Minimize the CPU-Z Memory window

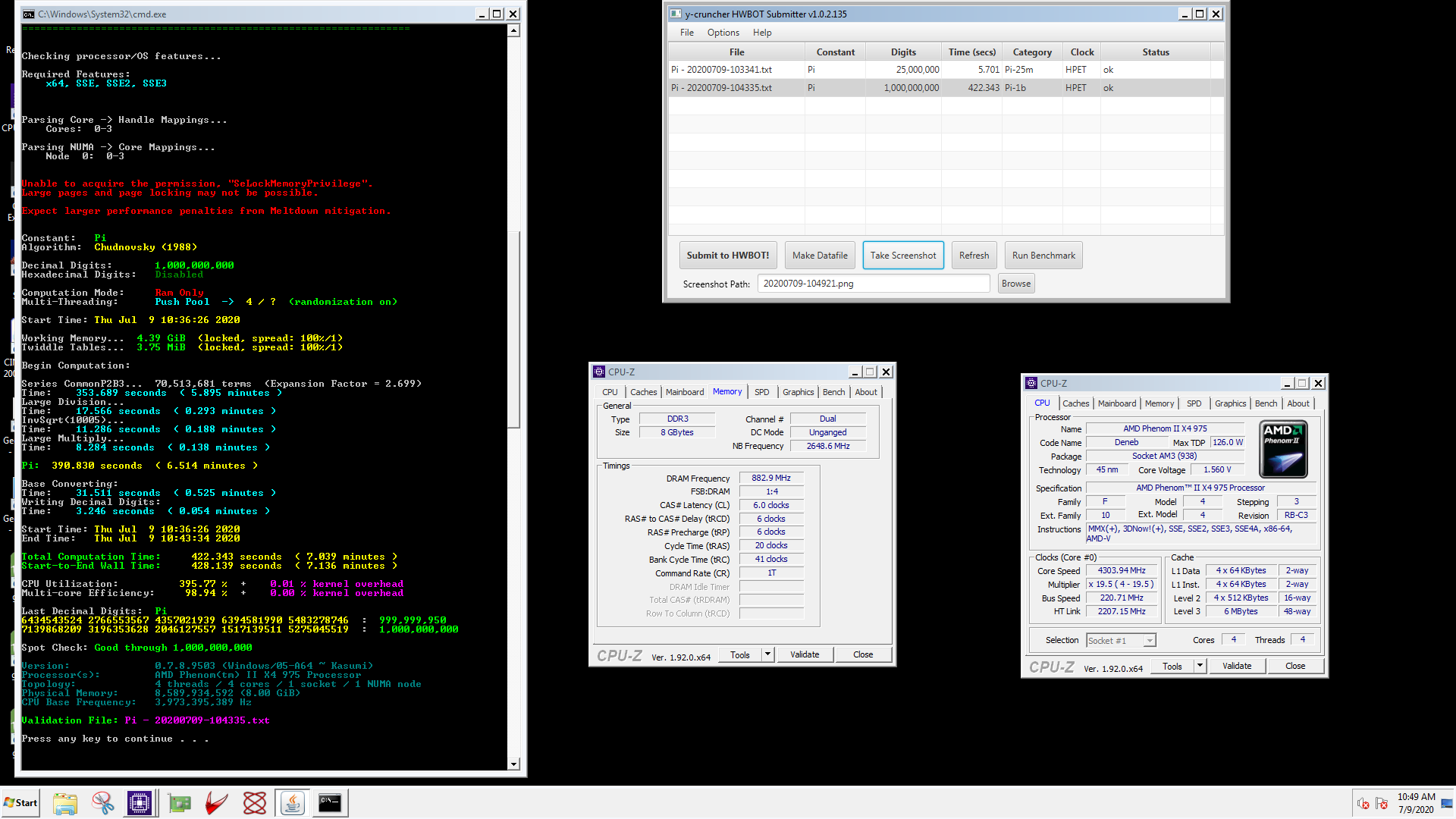[855, 372]
